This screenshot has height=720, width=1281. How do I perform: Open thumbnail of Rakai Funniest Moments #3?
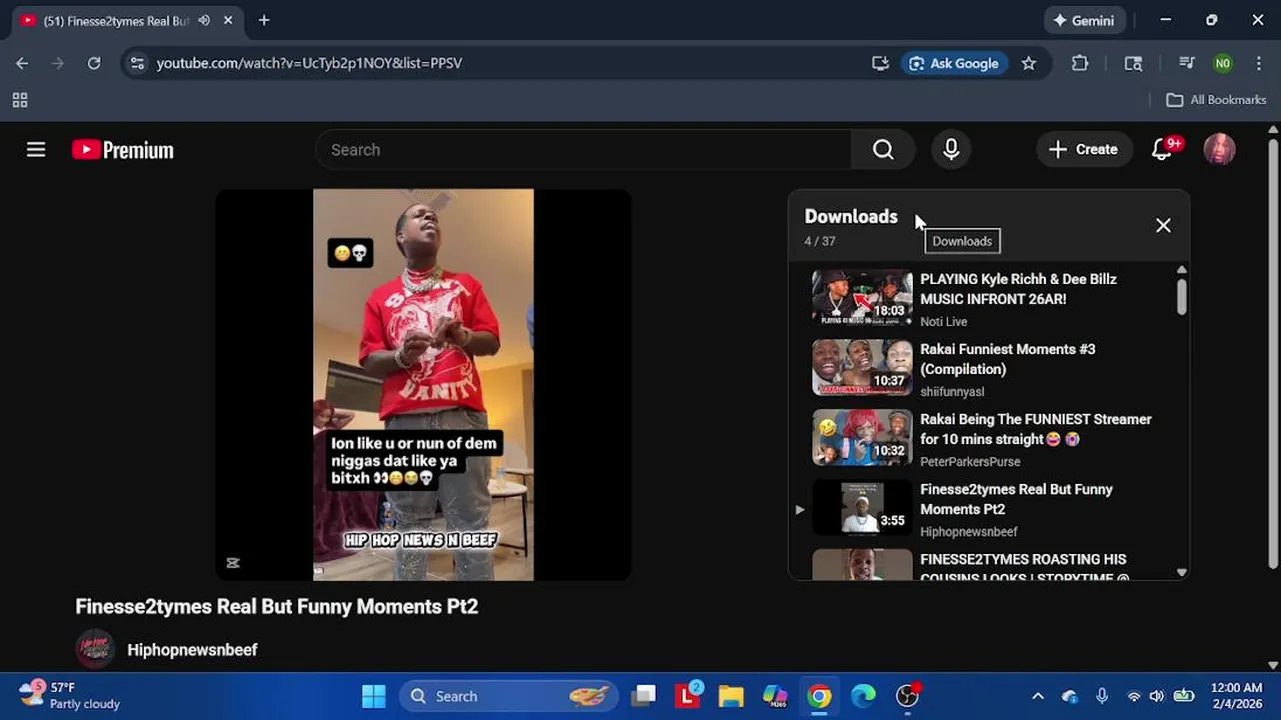click(x=862, y=368)
